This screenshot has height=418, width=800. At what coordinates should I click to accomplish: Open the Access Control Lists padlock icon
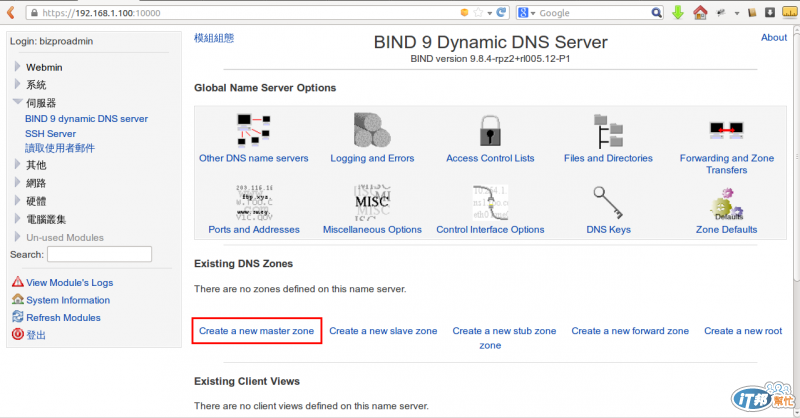point(490,131)
